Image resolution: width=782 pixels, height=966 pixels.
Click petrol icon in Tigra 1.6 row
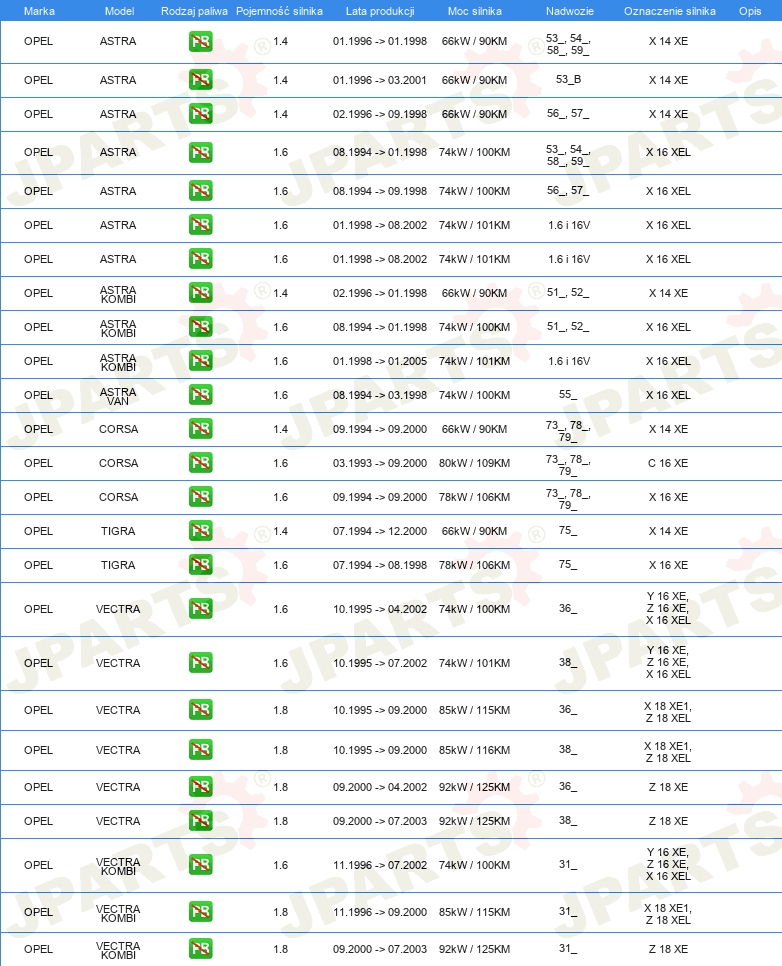pyautogui.click(x=201, y=565)
